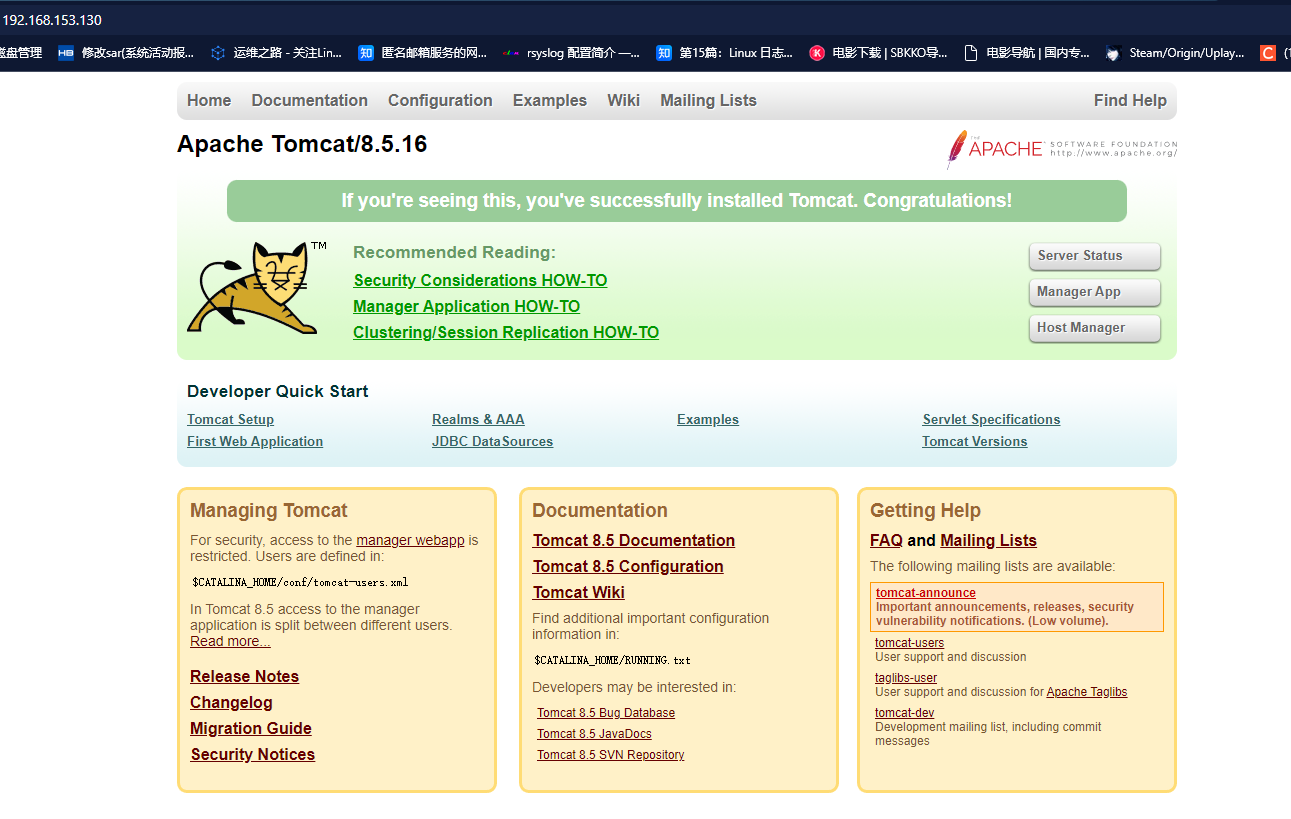The height and width of the screenshot is (819, 1291).
Task: Open the 电影下载 SBKKO bookmark
Action: (x=878, y=53)
